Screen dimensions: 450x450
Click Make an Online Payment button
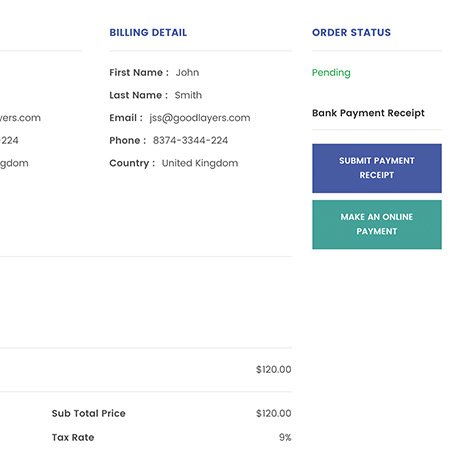point(377,224)
